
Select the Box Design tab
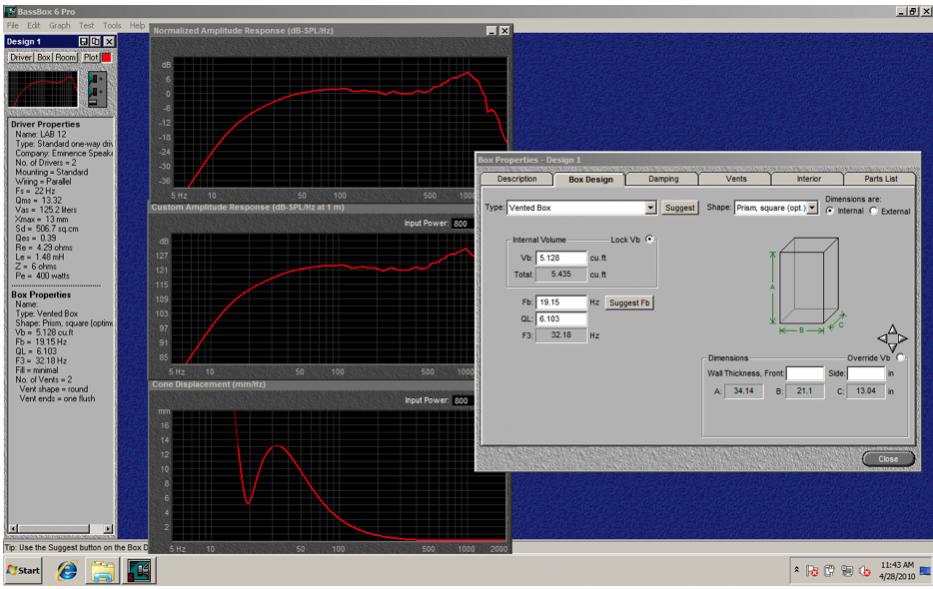point(590,179)
